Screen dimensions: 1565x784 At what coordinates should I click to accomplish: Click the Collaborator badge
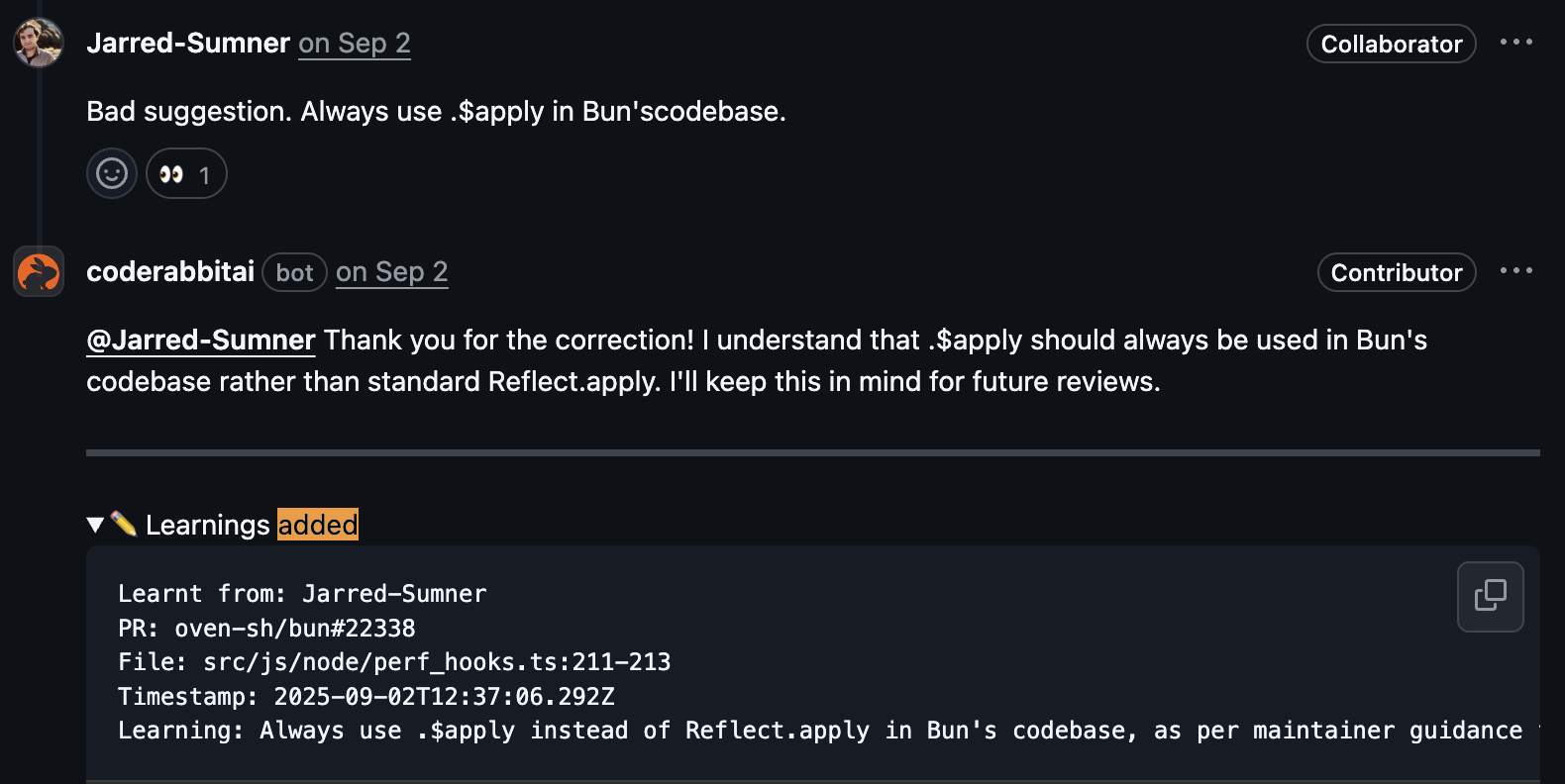point(1391,45)
